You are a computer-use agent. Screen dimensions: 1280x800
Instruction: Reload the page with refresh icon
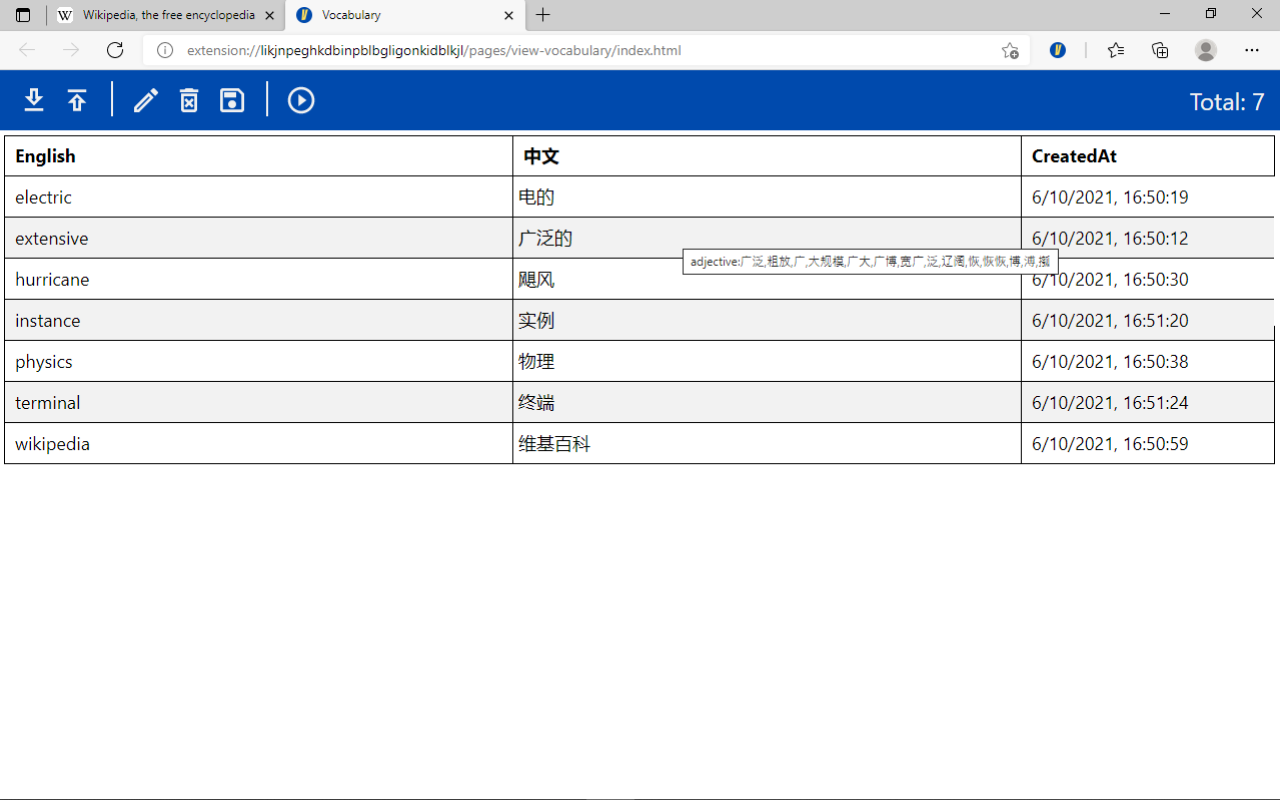[115, 50]
